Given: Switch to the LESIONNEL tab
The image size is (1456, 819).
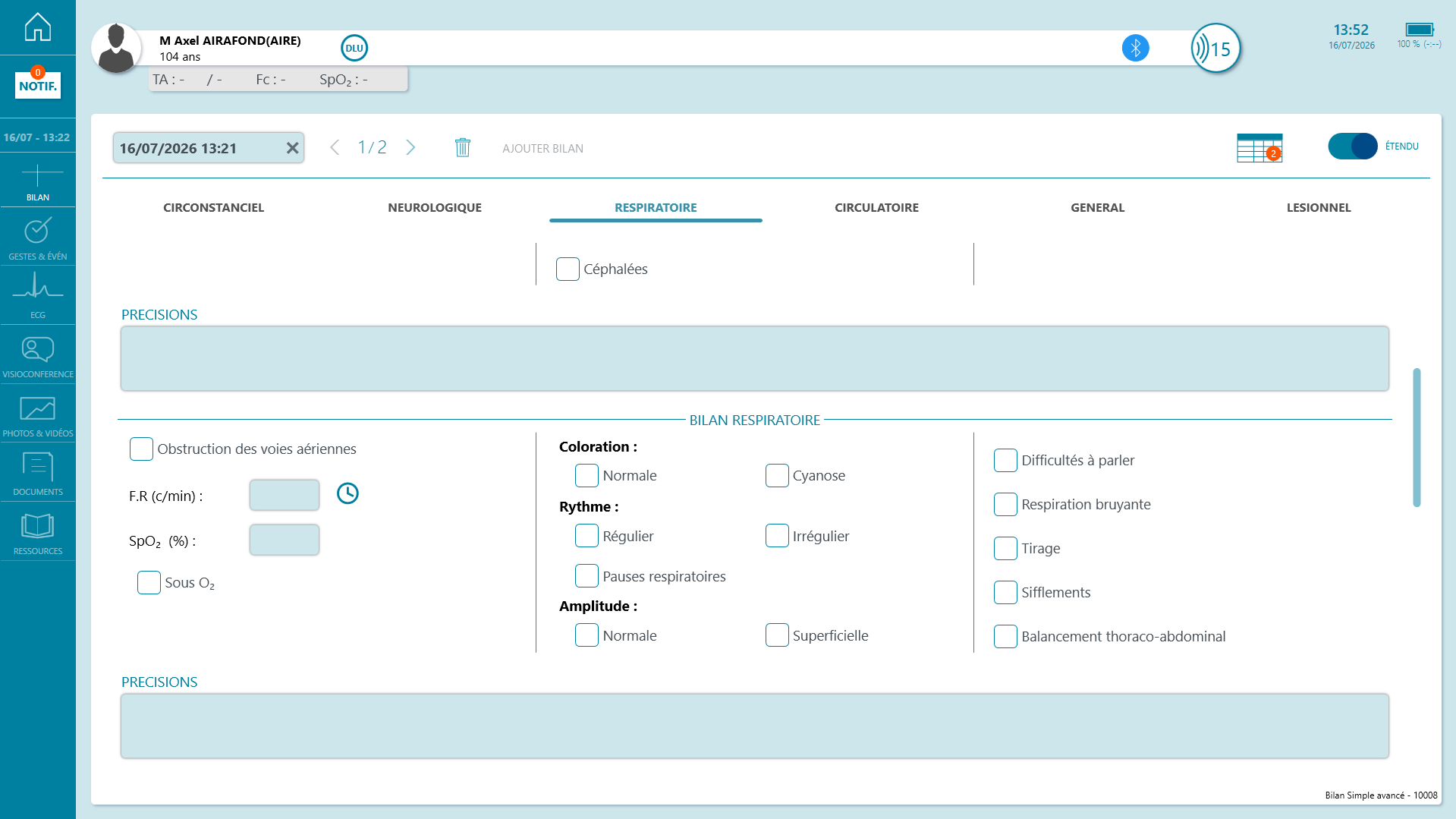Looking at the screenshot, I should [x=1319, y=207].
